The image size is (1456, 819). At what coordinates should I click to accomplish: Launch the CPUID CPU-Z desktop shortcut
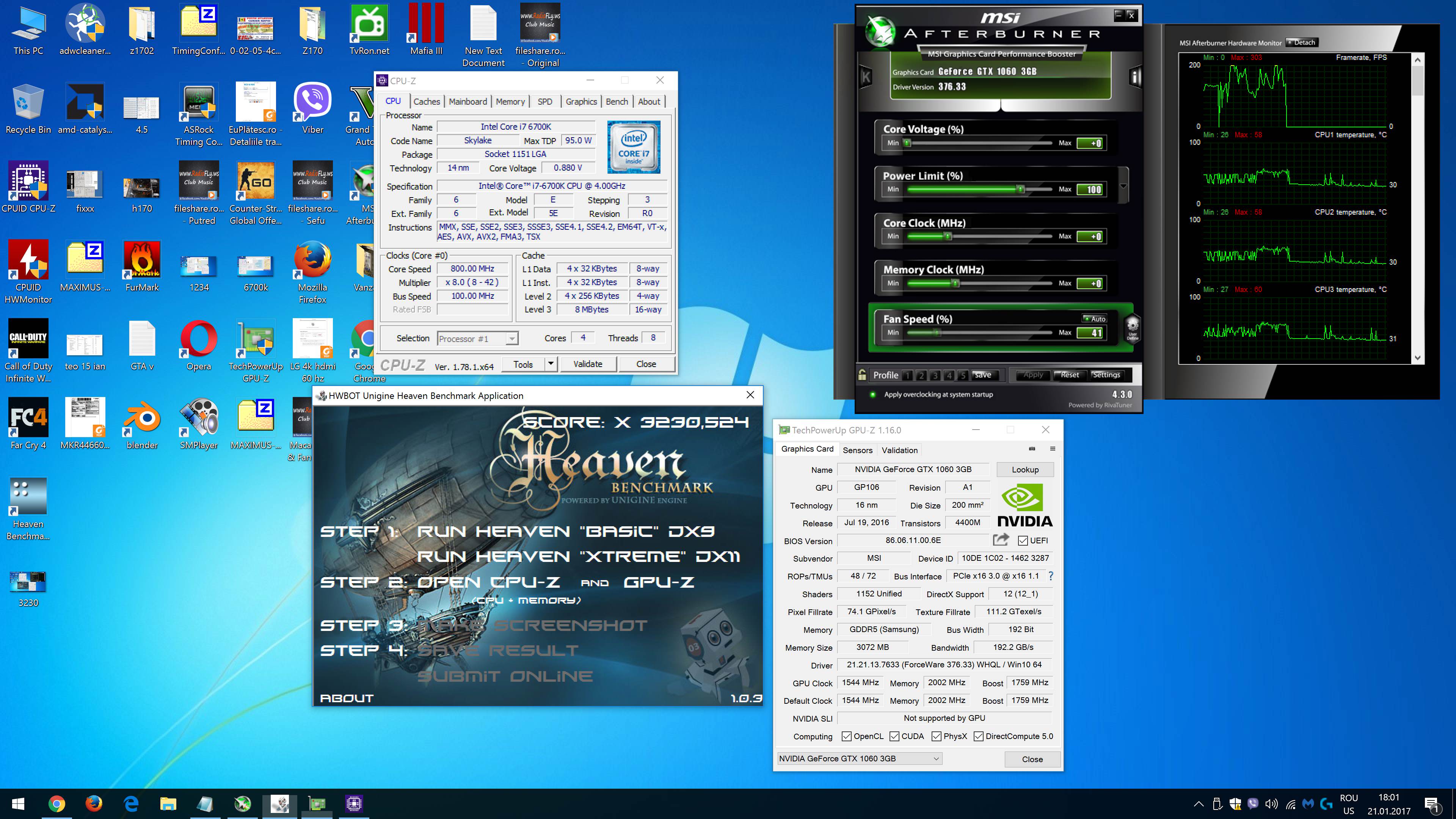(28, 188)
